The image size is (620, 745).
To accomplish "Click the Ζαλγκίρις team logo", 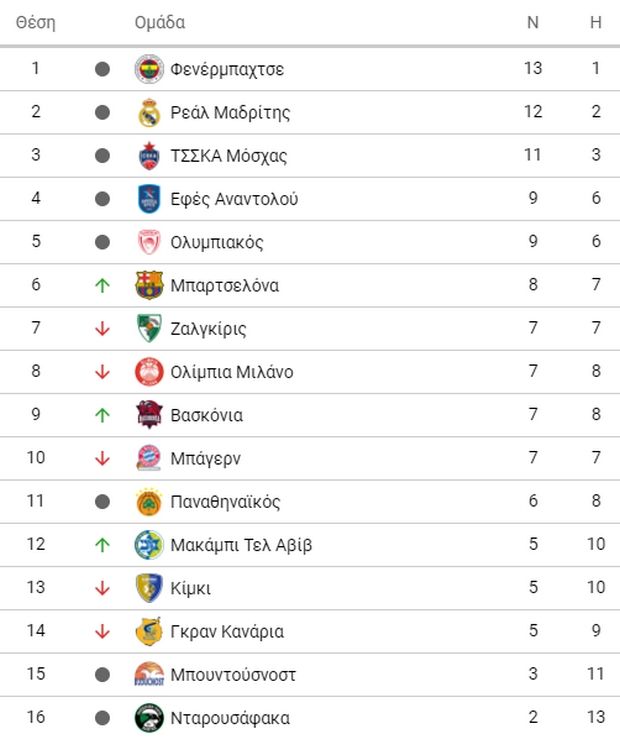I will pos(148,329).
